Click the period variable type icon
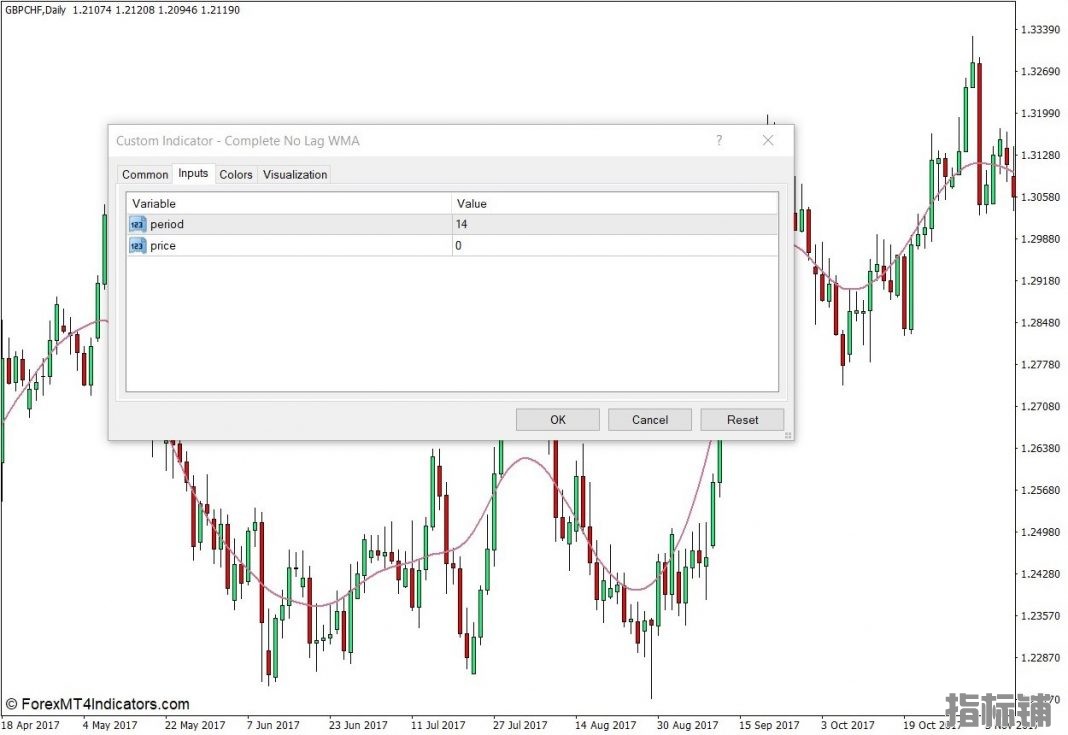This screenshot has height=735, width=1068. (x=138, y=224)
